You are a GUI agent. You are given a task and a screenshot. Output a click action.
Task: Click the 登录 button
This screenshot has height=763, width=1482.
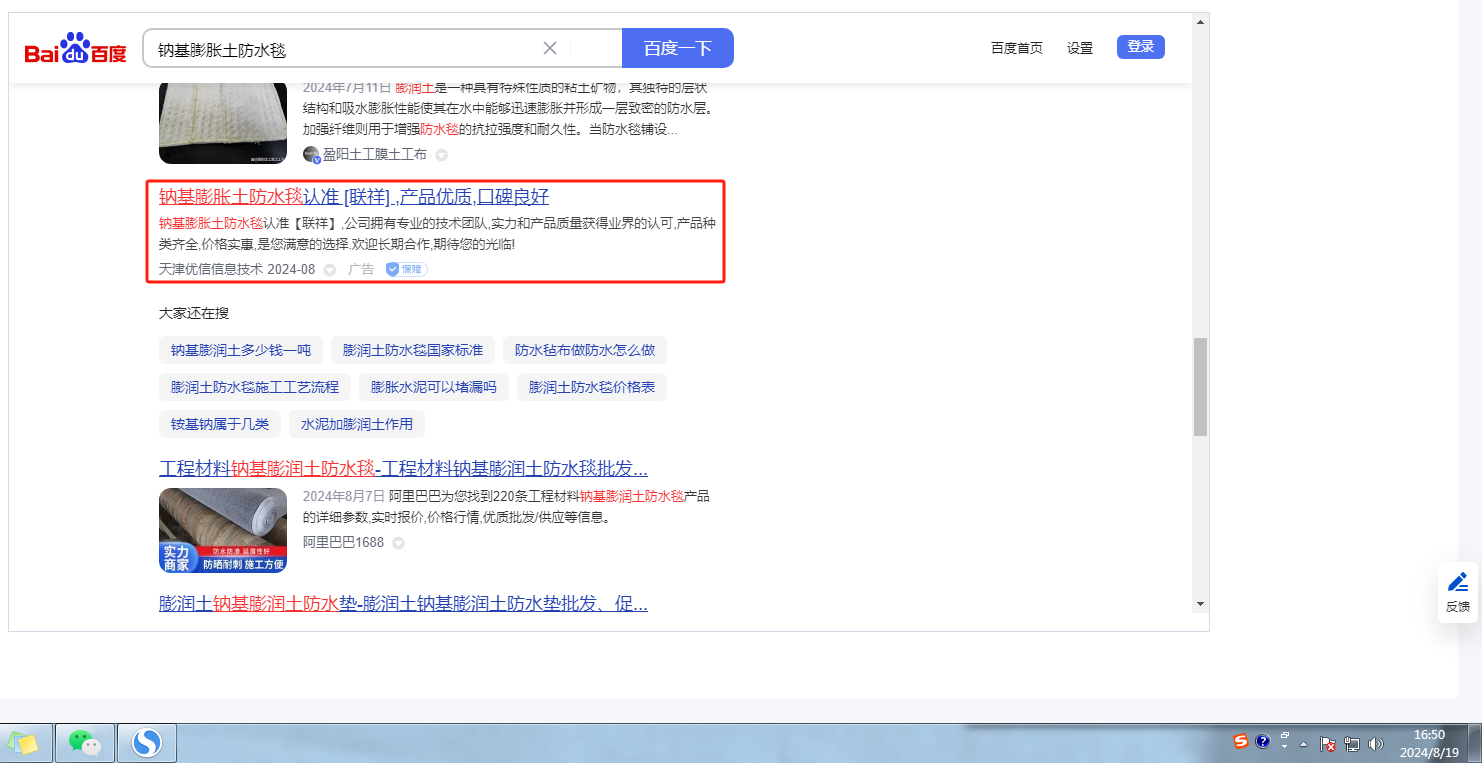click(1141, 47)
